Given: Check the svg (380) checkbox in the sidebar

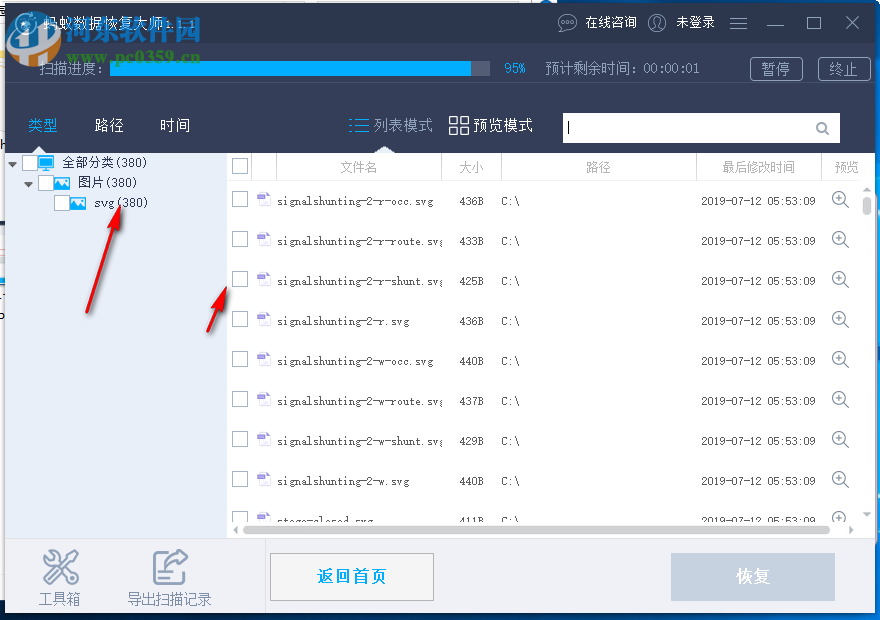Looking at the screenshot, I should (x=60, y=202).
